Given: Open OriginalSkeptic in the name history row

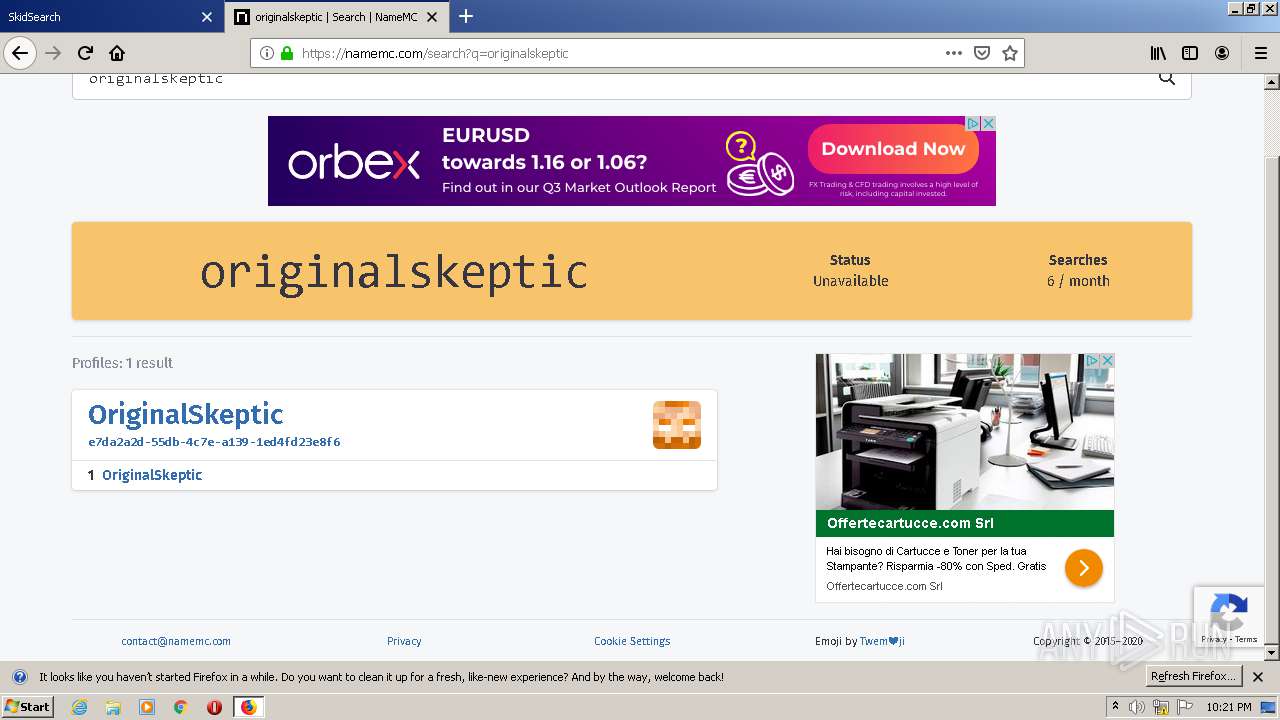Looking at the screenshot, I should 152,475.
